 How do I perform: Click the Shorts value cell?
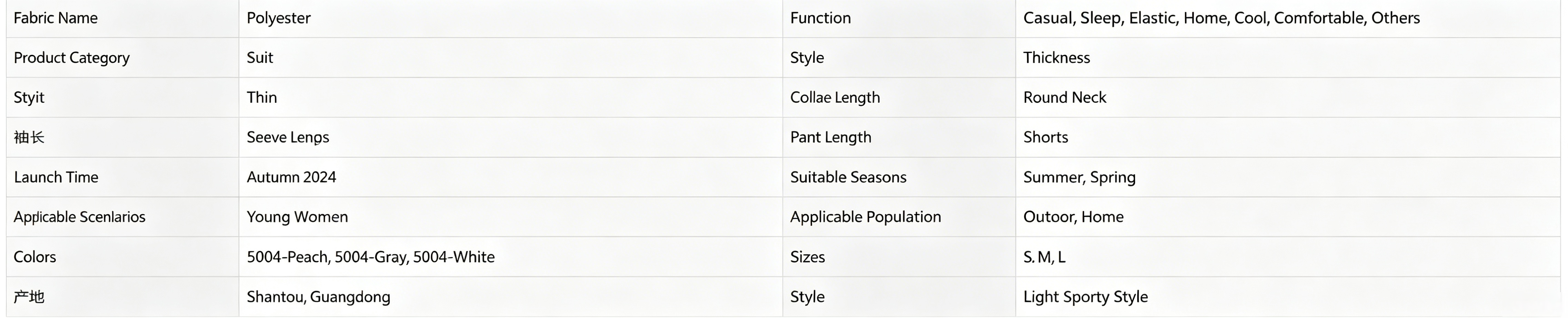pyautogui.click(x=1288, y=137)
